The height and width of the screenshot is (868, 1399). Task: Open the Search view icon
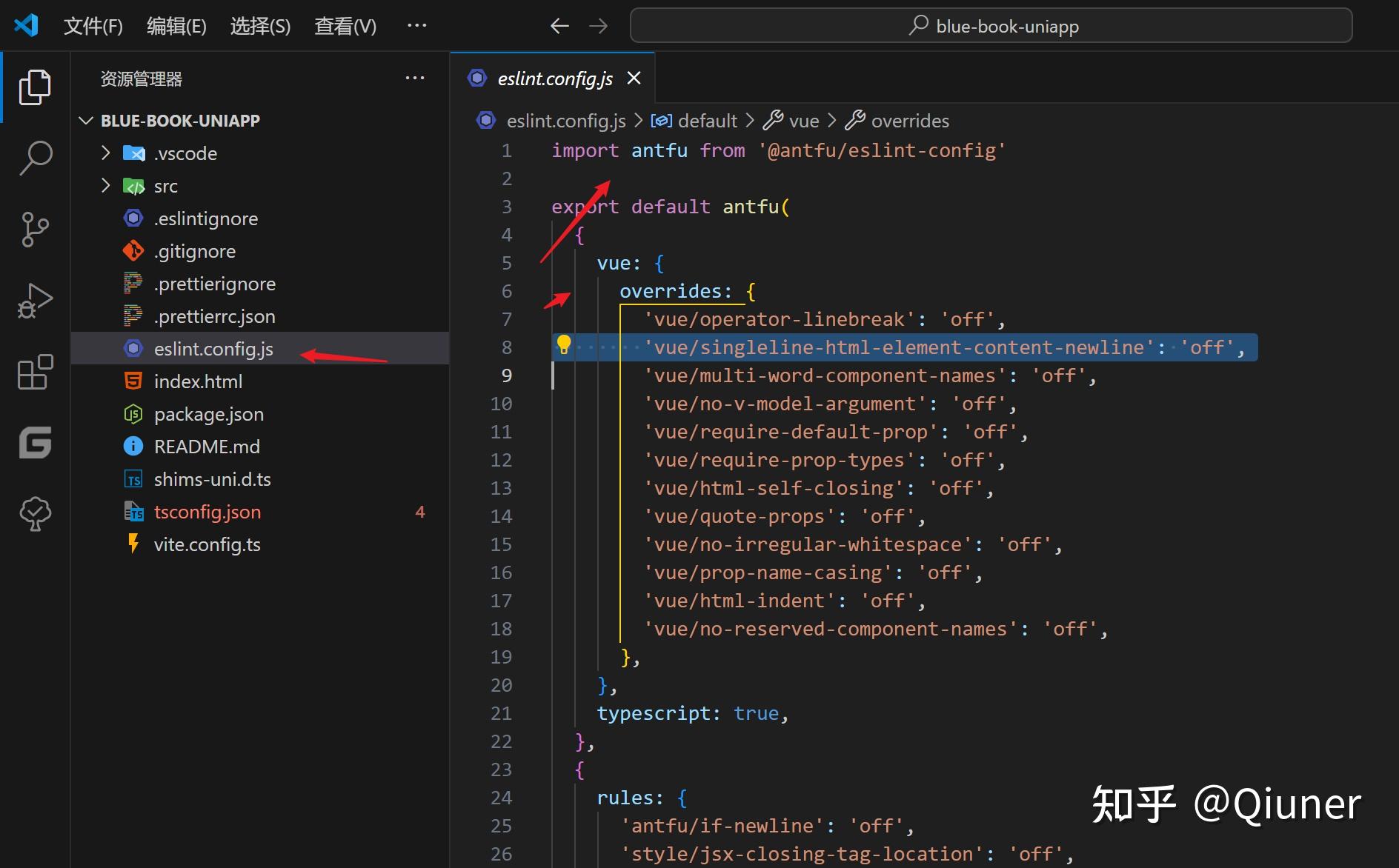coord(35,158)
